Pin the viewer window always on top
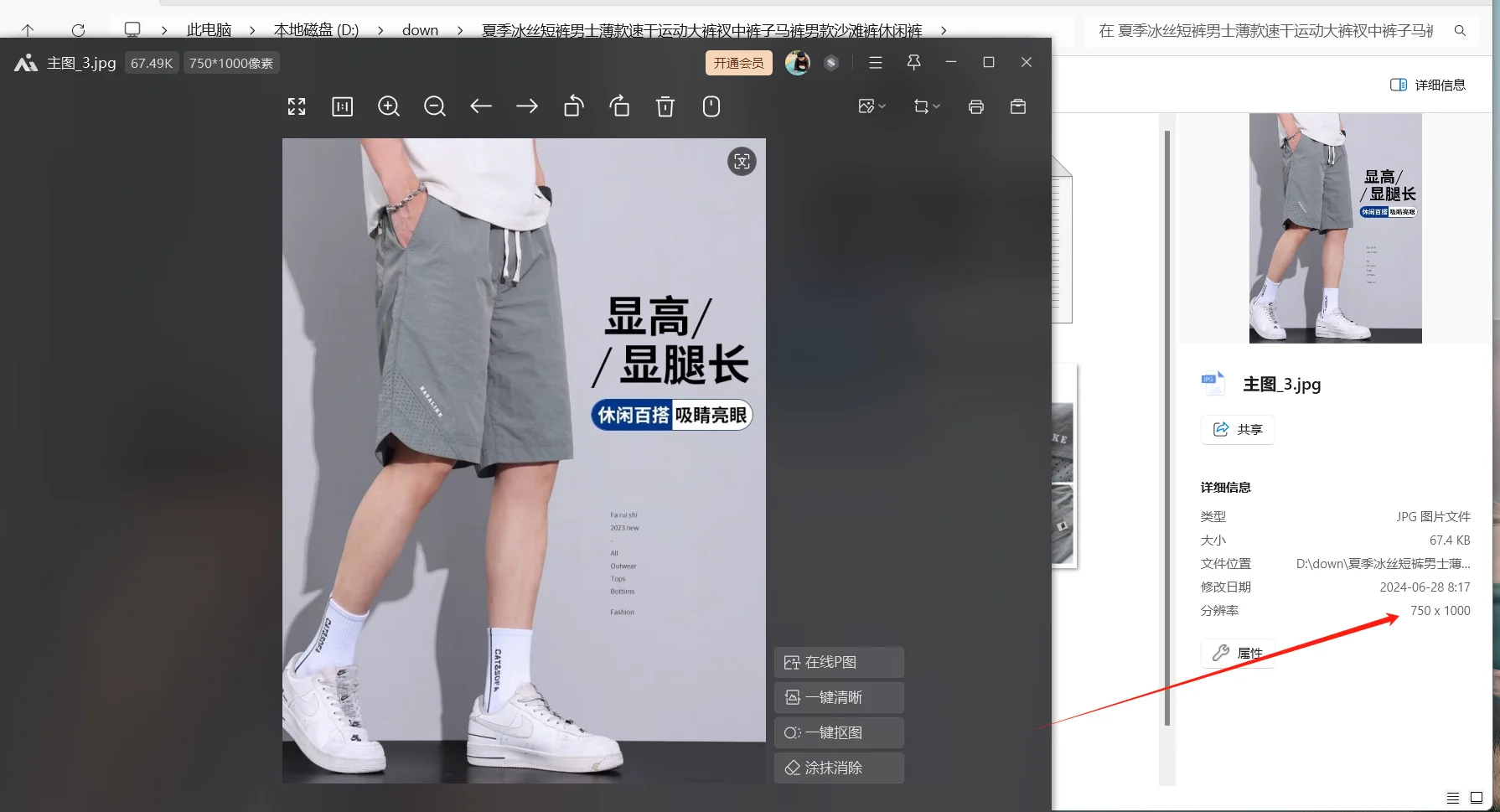 point(913,62)
